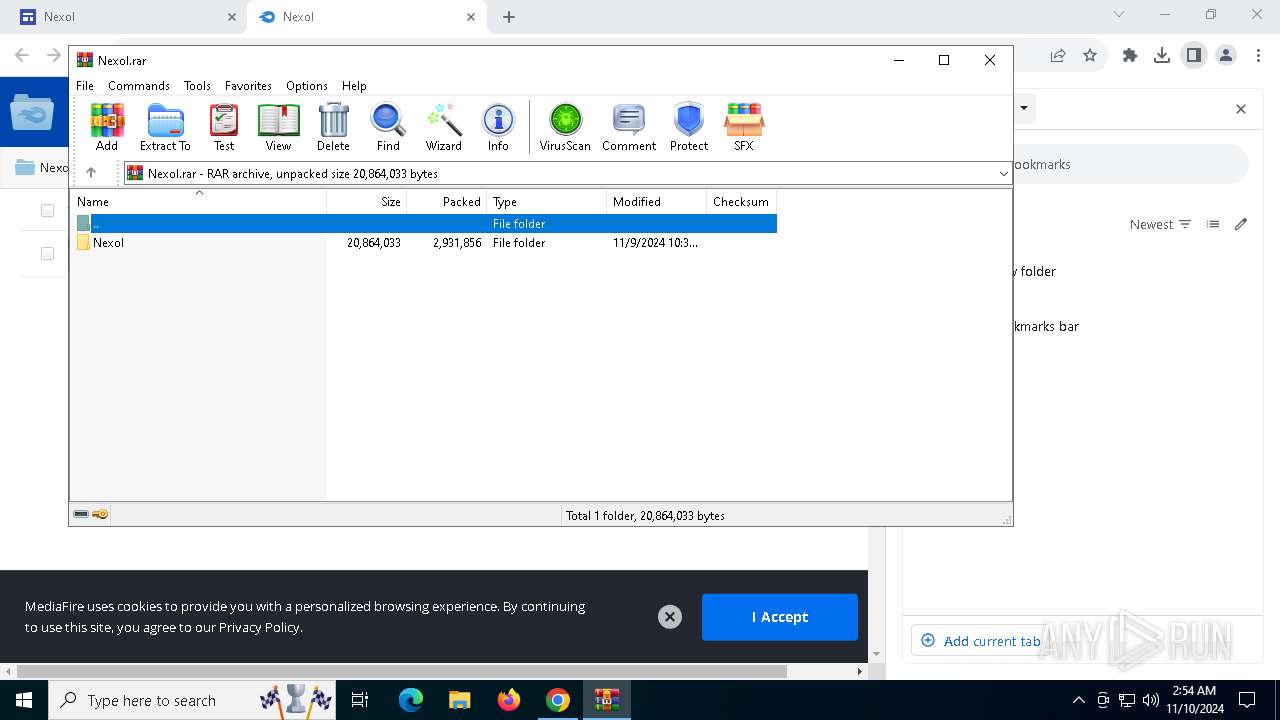Image resolution: width=1280 pixels, height=720 pixels.
Task: Show hidden system tray icons
Action: coord(1078,700)
